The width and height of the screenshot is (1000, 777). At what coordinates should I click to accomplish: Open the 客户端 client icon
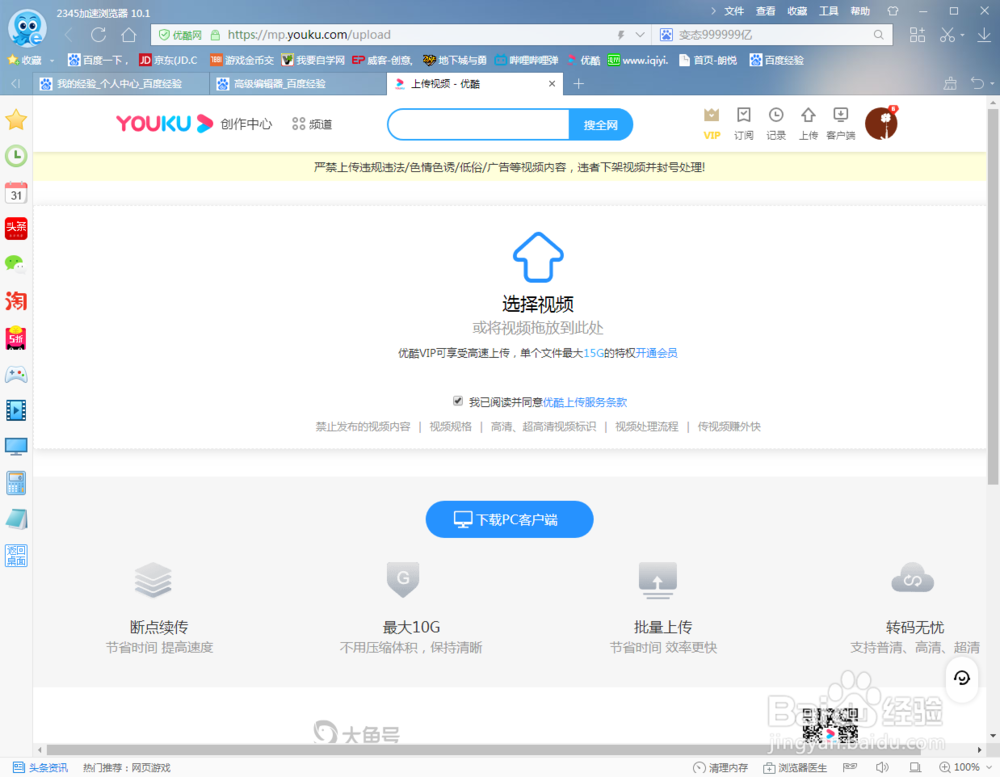point(841,122)
